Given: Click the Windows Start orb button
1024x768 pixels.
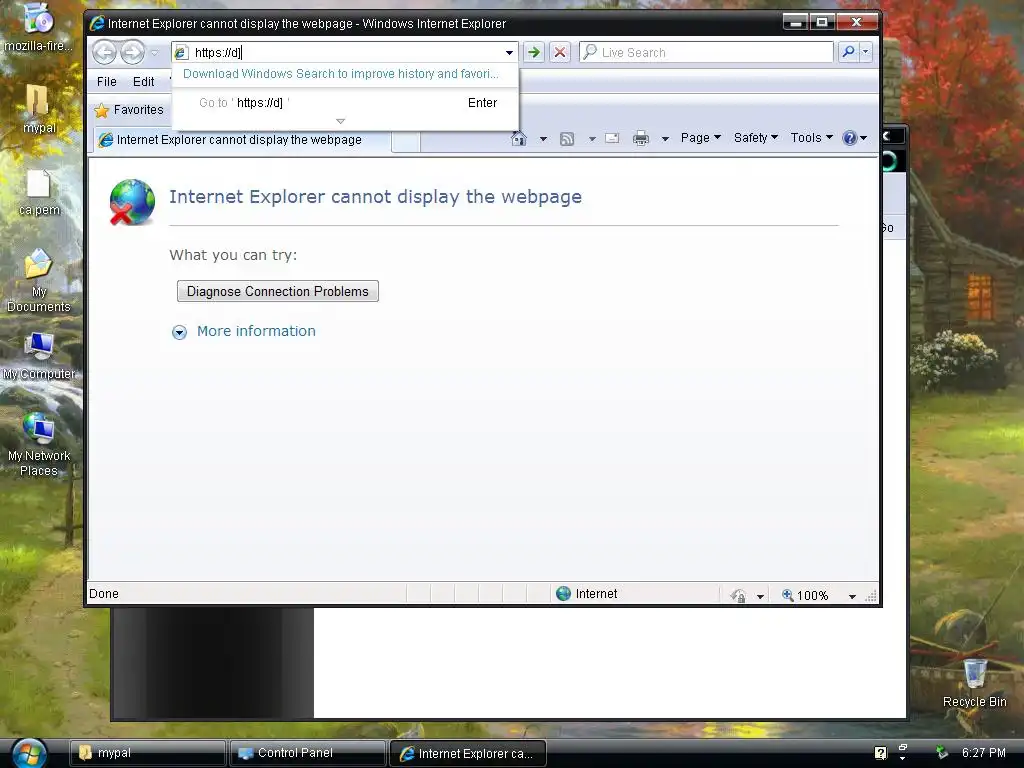Looking at the screenshot, I should coord(29,754).
